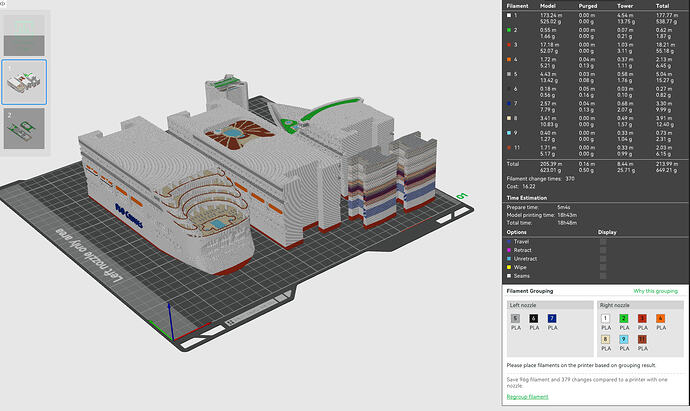Click filament 3 red chip under Right nozzle
Screen dimensions: 690x411
point(642,318)
